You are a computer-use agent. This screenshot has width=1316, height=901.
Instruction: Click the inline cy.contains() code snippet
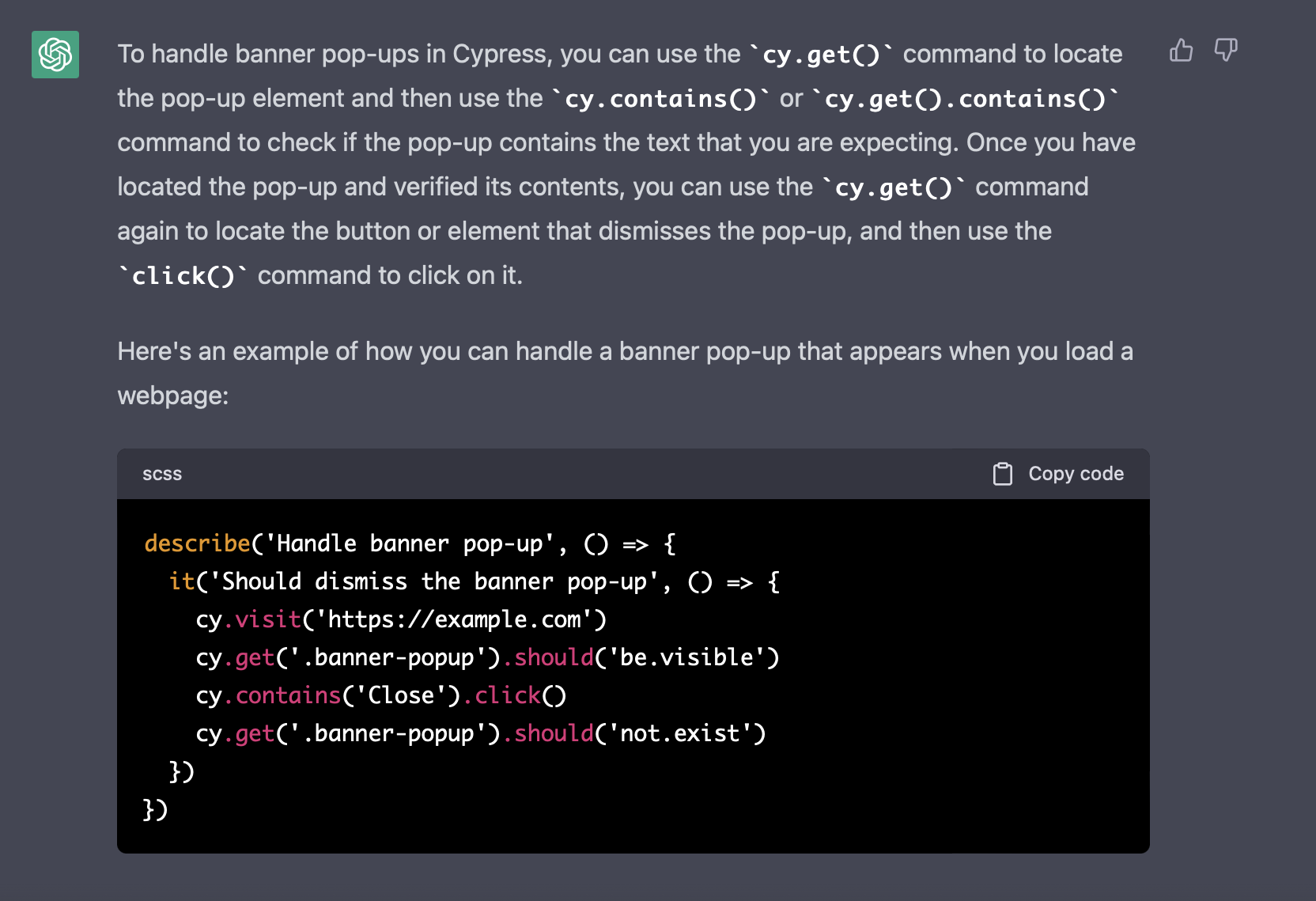(661, 98)
